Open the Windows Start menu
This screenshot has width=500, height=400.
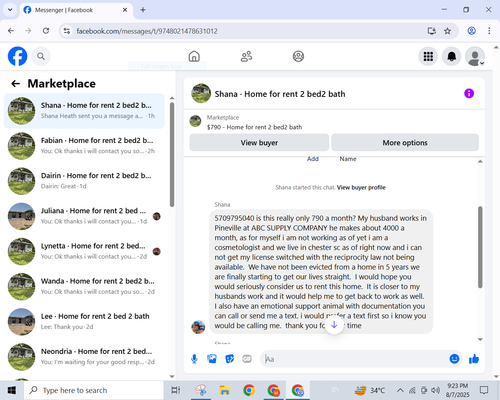pyautogui.click(x=12, y=390)
